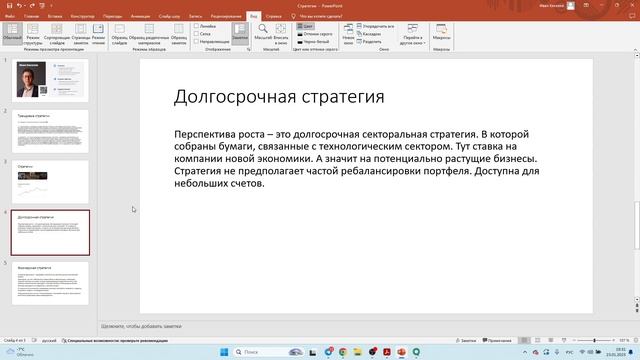
Task: Open the Undo history dropdown arrow
Action: 24,6
